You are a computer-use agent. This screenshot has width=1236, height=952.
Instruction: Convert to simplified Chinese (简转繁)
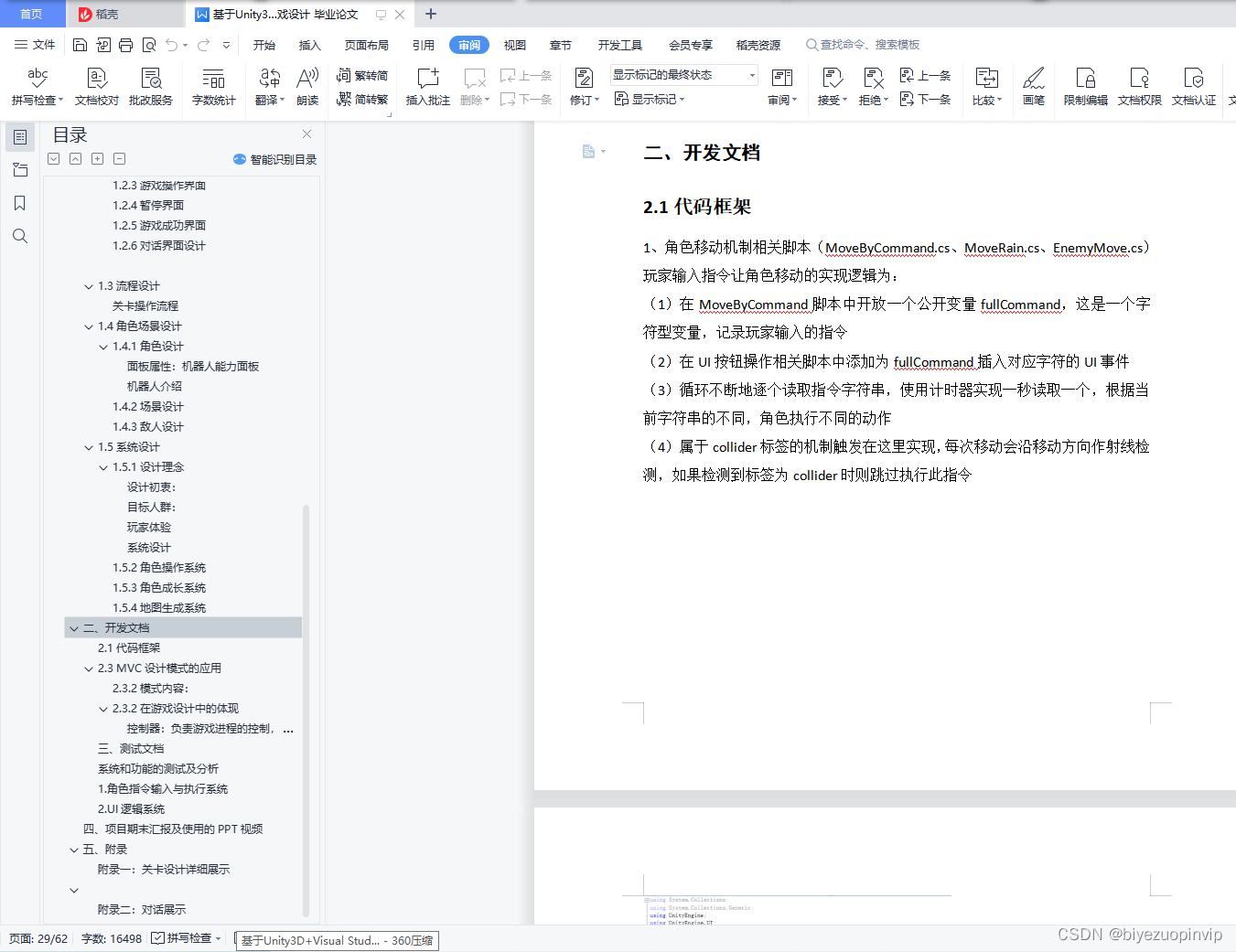[x=362, y=99]
